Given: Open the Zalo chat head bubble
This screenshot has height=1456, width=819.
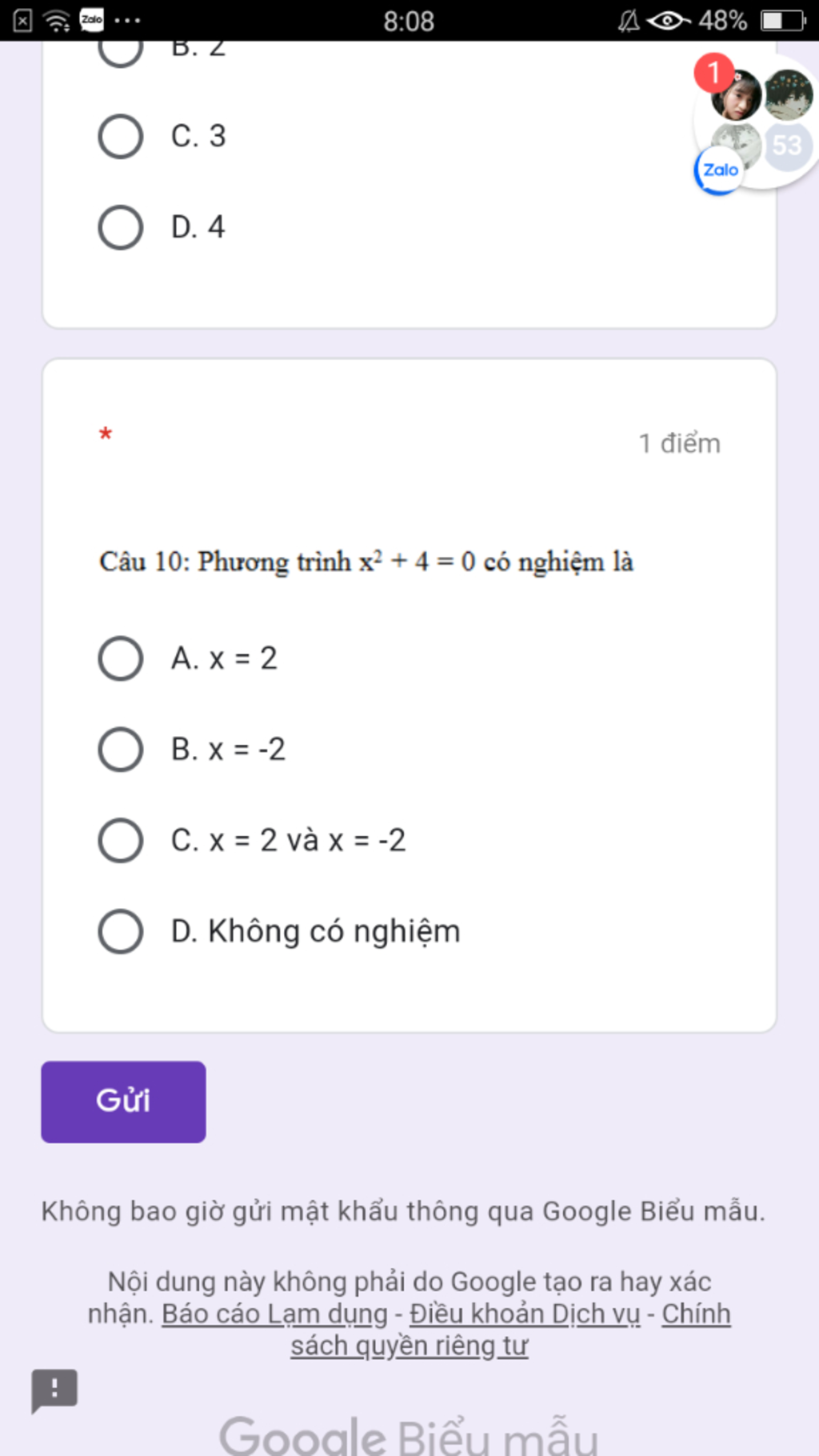Looking at the screenshot, I should pos(719,170).
